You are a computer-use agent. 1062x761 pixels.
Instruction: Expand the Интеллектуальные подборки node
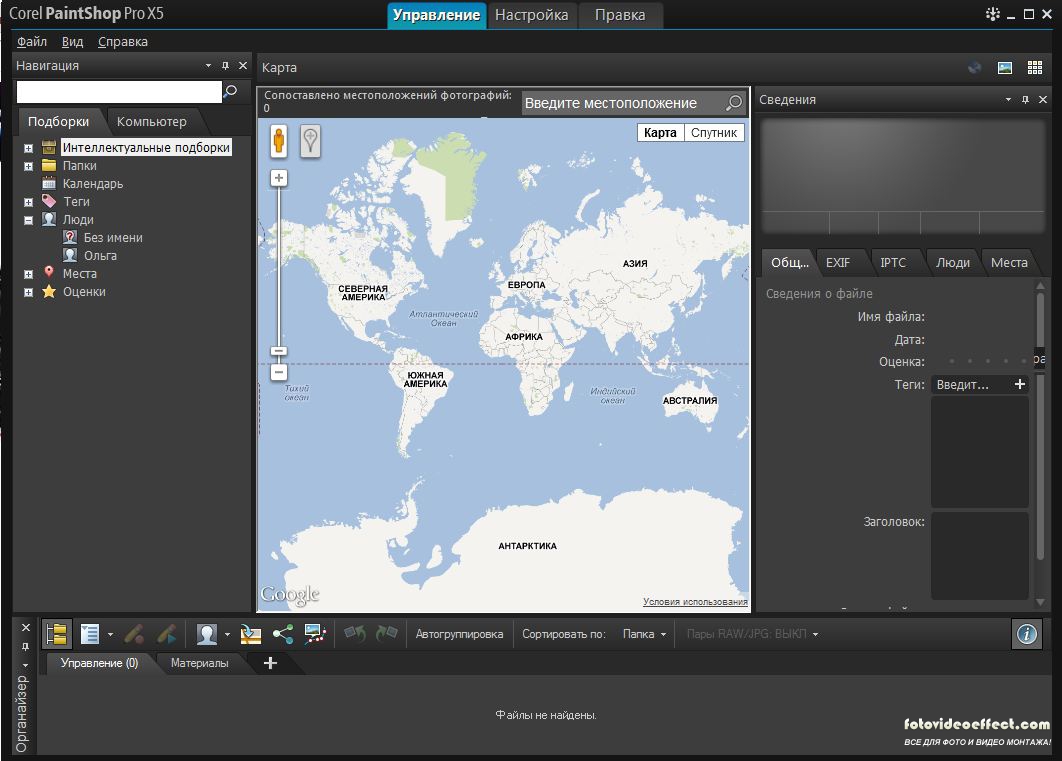28,148
